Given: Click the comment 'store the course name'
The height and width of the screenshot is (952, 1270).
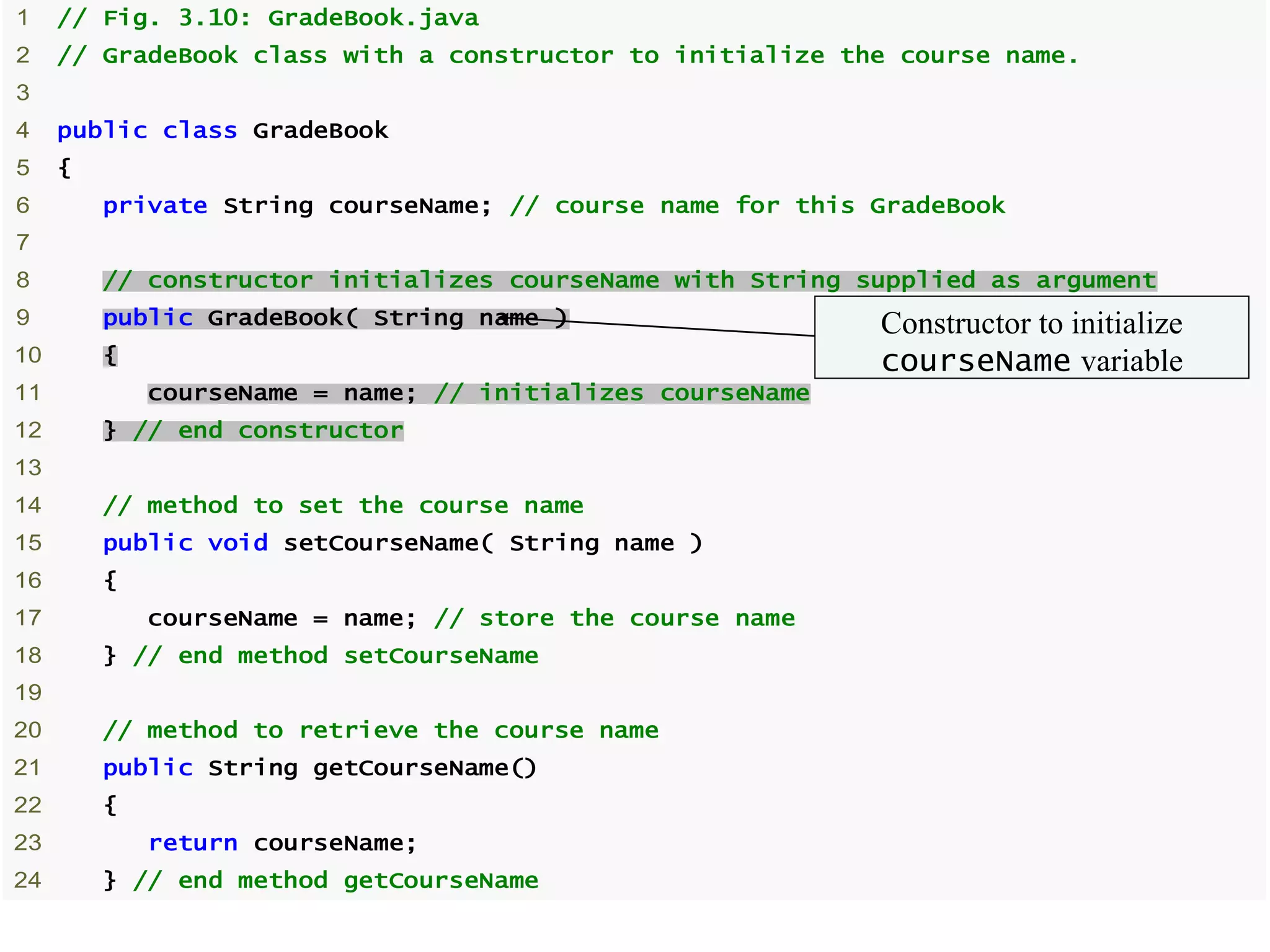Looking at the screenshot, I should (x=615, y=618).
